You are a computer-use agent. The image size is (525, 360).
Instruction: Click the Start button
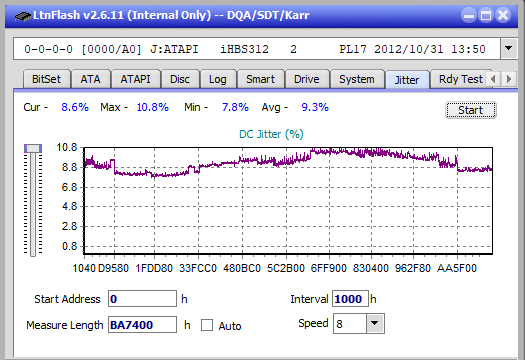pyautogui.click(x=471, y=110)
